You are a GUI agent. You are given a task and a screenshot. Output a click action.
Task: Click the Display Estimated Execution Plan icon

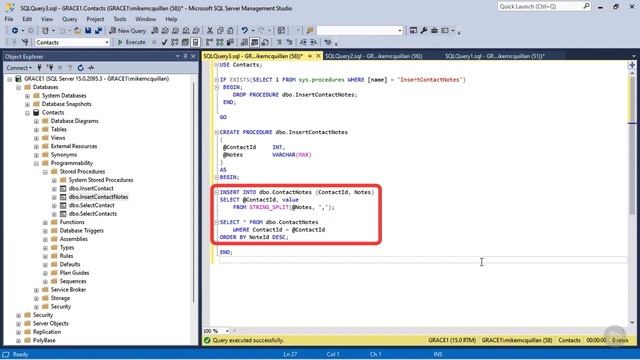pyautogui.click(x=175, y=42)
